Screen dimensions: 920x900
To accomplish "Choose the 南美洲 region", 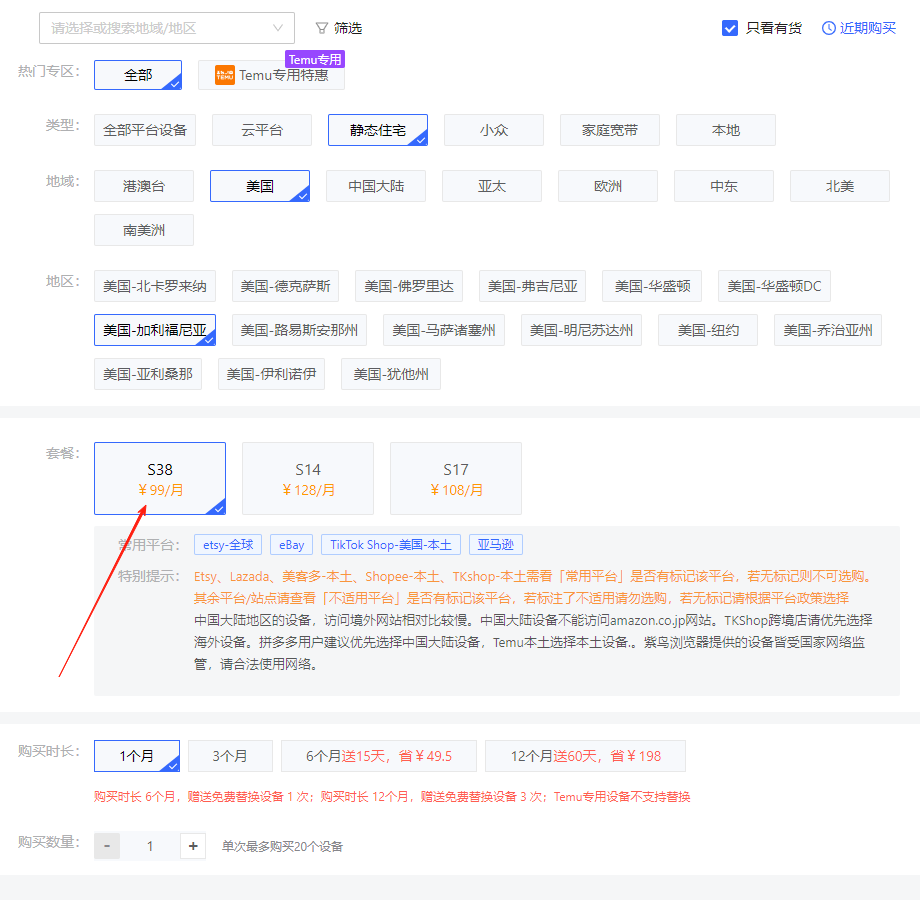I will click(144, 230).
